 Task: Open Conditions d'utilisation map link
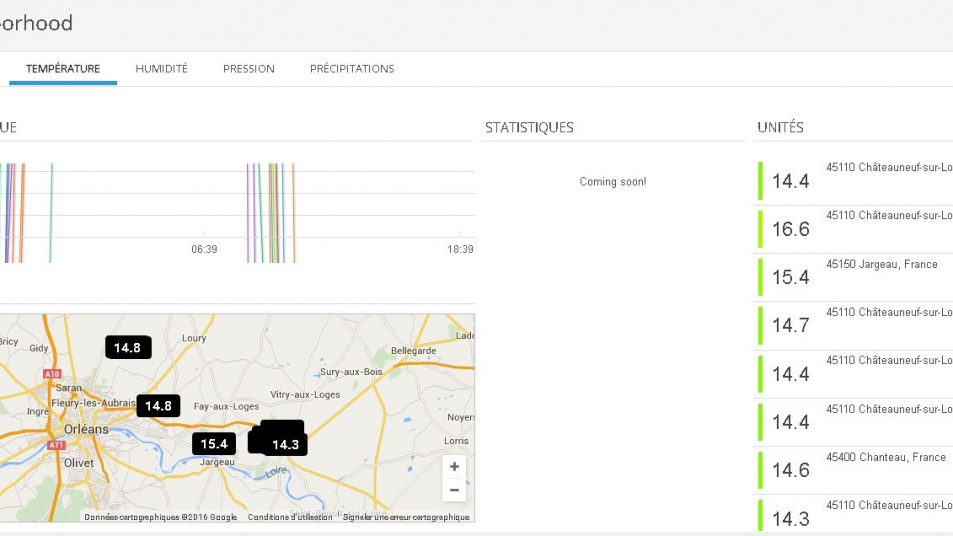click(290, 517)
